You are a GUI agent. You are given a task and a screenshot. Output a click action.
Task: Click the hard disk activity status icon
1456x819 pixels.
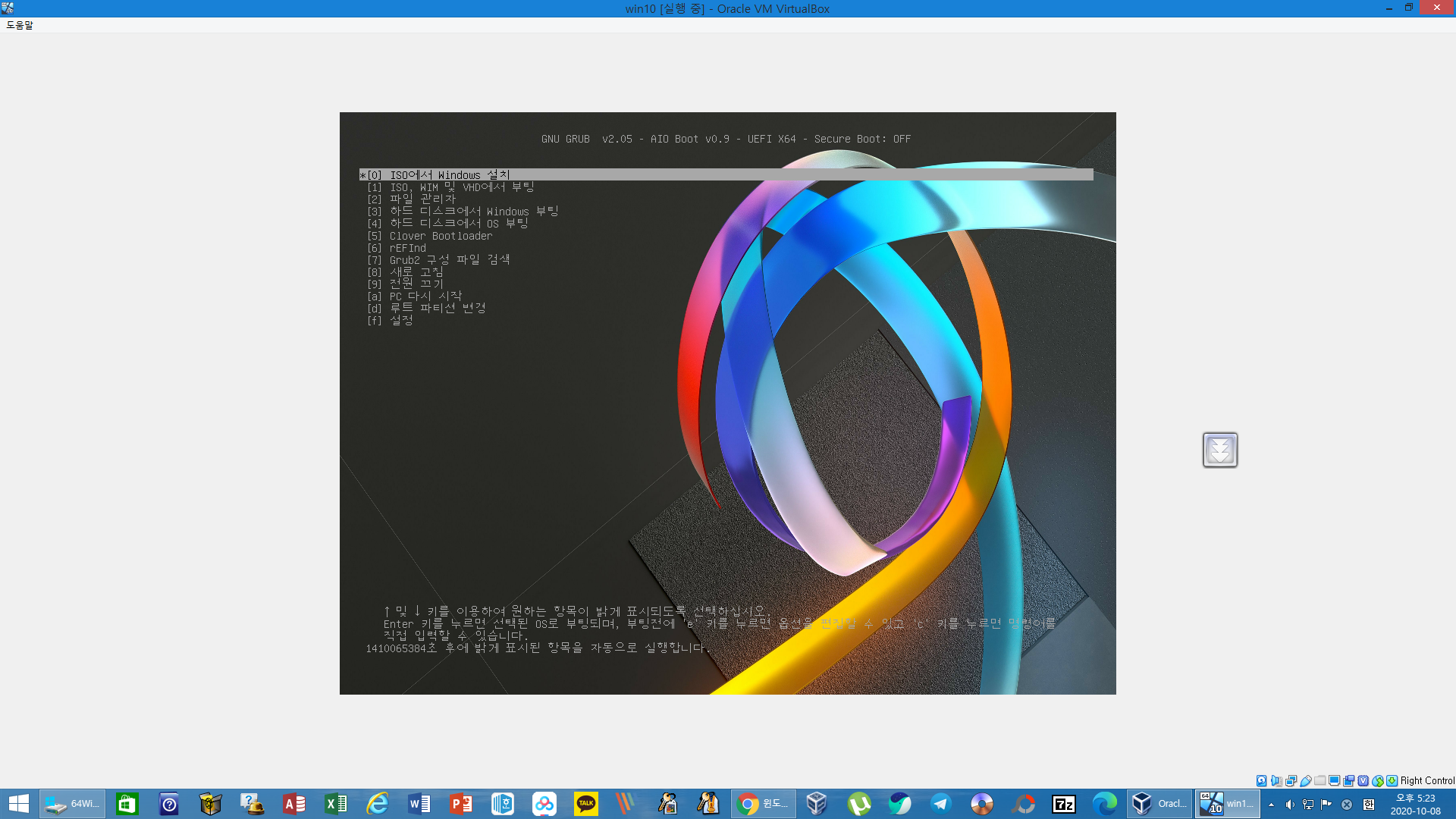tap(1262, 780)
